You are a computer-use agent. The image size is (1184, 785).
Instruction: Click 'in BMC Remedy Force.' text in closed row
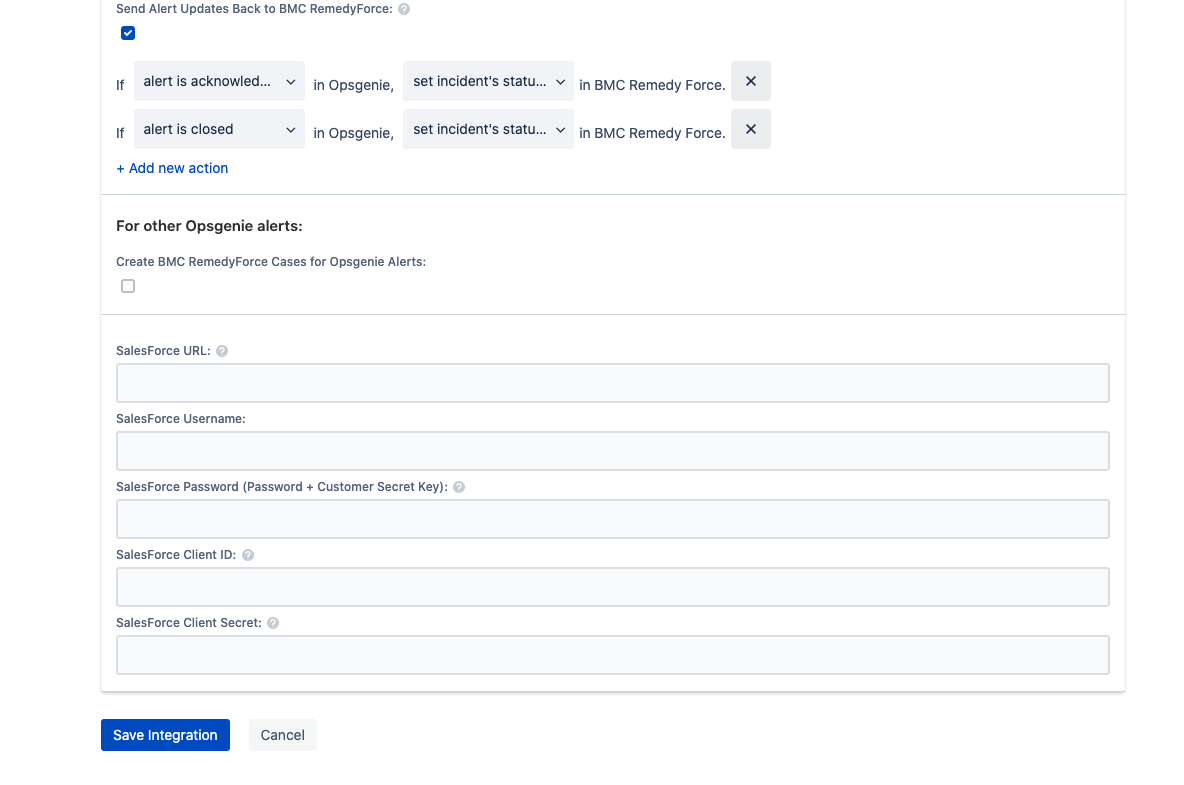pyautogui.click(x=652, y=133)
